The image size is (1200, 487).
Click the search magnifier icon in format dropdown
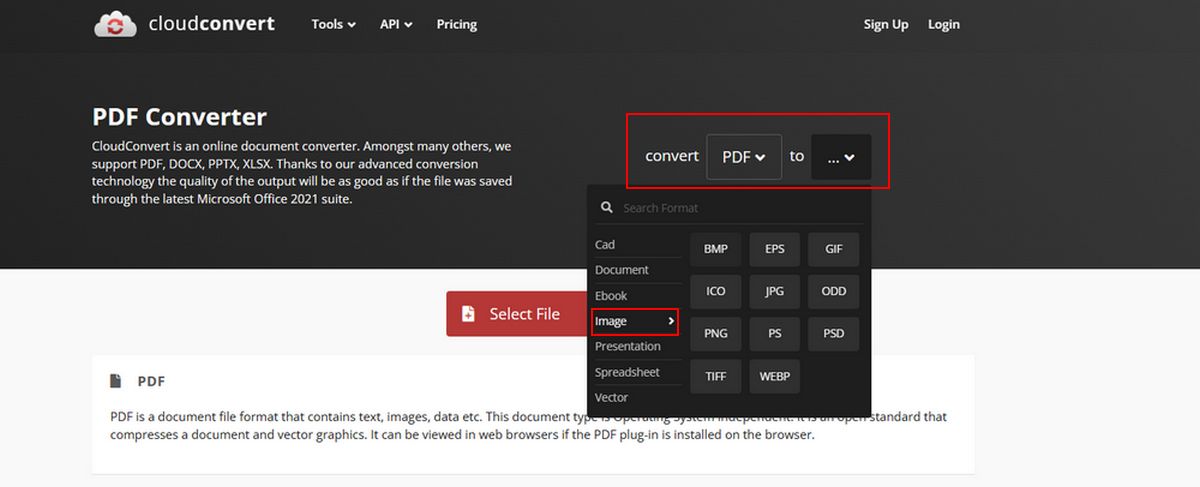pos(606,208)
